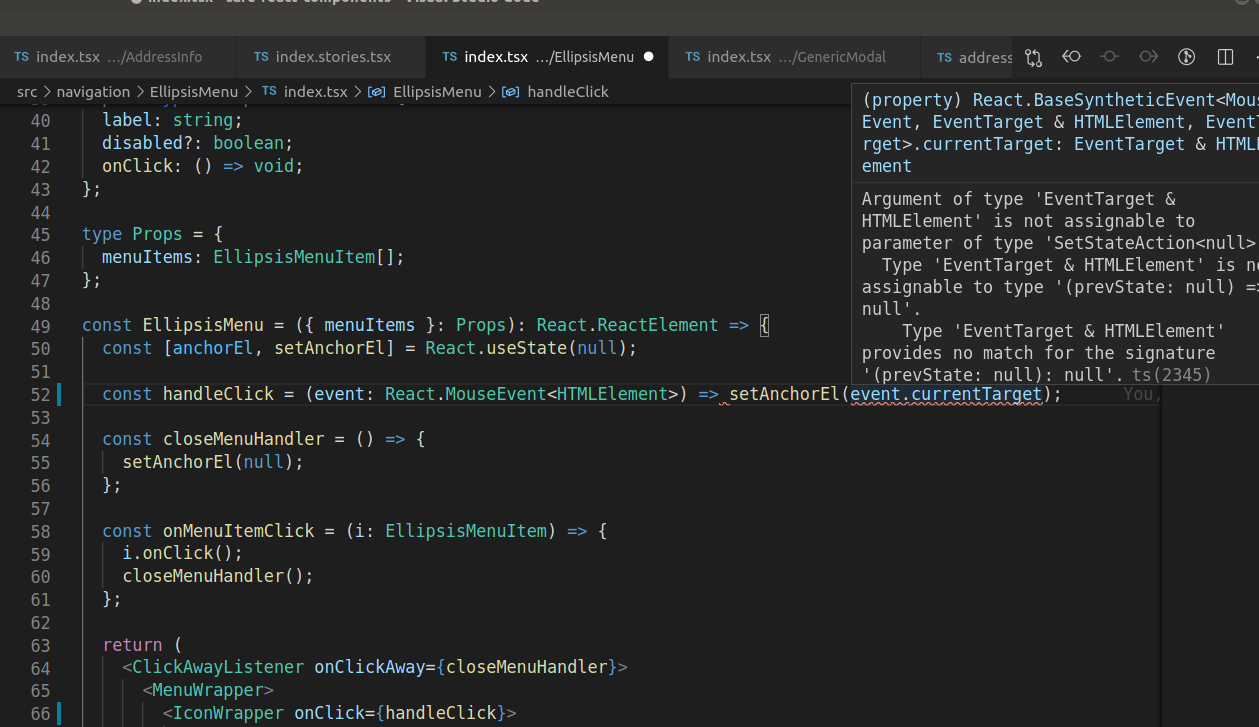This screenshot has width=1259, height=727.
Task: Open previous revision with left-arrow commit icon
Action: pyautogui.click(x=1071, y=57)
